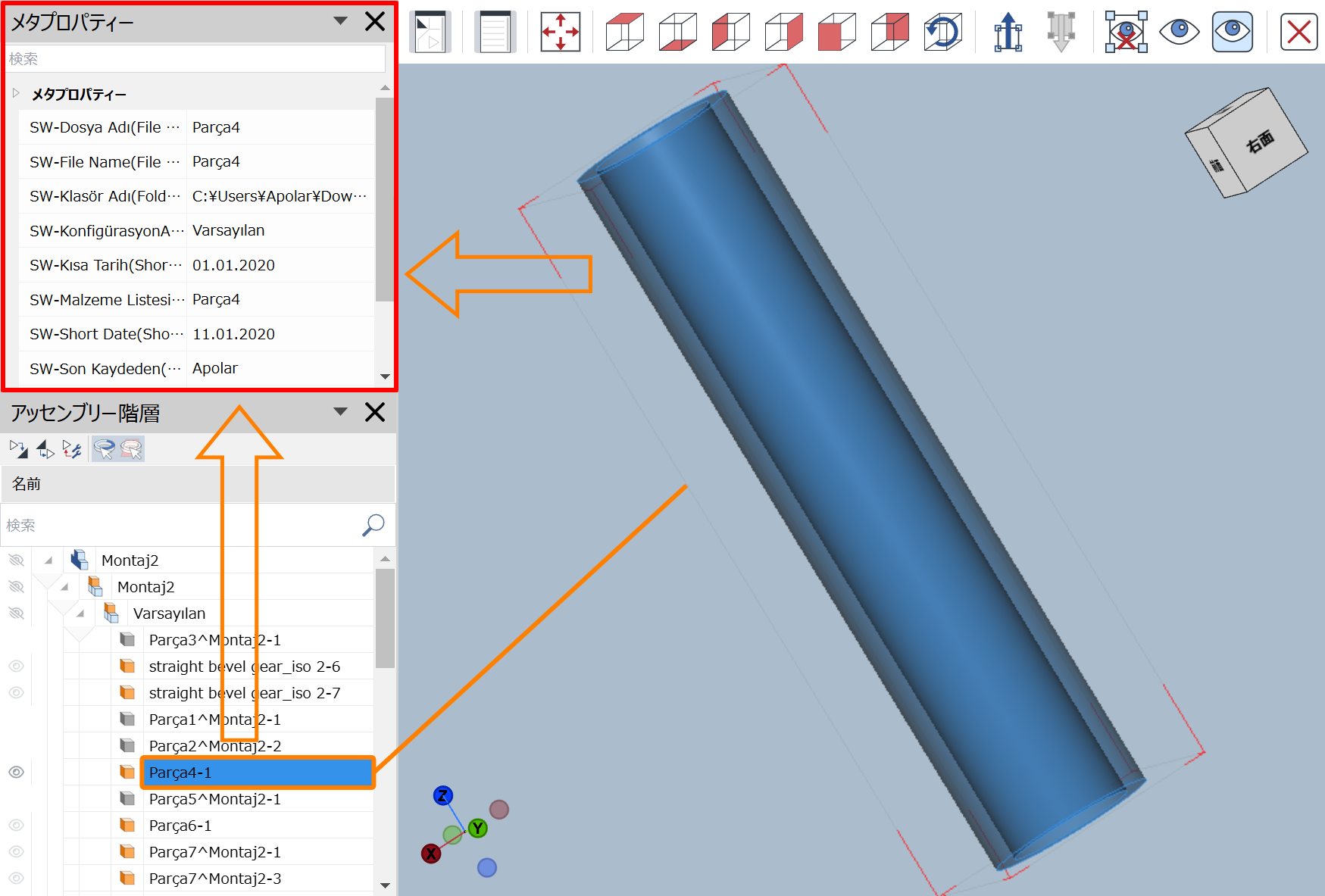The height and width of the screenshot is (896, 1325).
Task: Click meta-property scrollbar down arrow
Action: [385, 376]
